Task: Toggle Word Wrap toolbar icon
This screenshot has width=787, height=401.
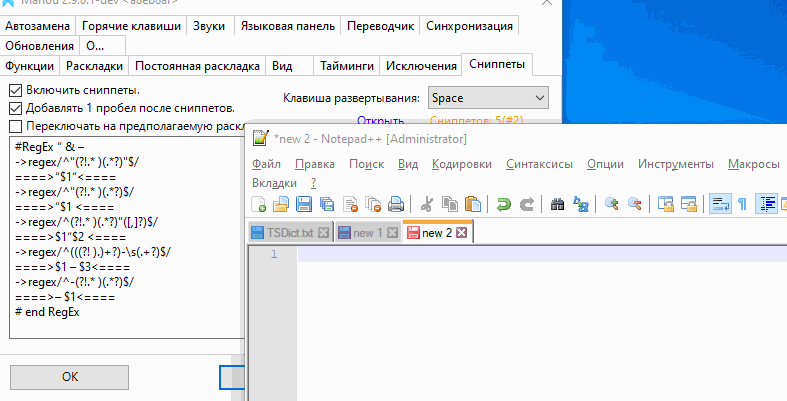Action: (x=720, y=204)
